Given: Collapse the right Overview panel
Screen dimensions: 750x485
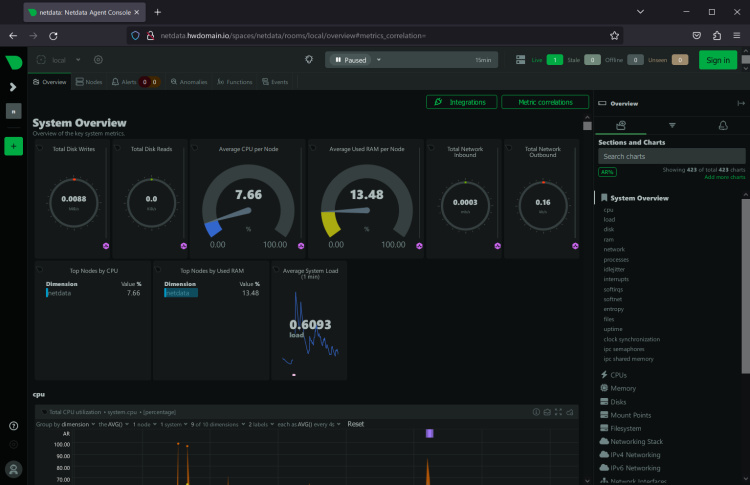Looking at the screenshot, I should (740, 103).
